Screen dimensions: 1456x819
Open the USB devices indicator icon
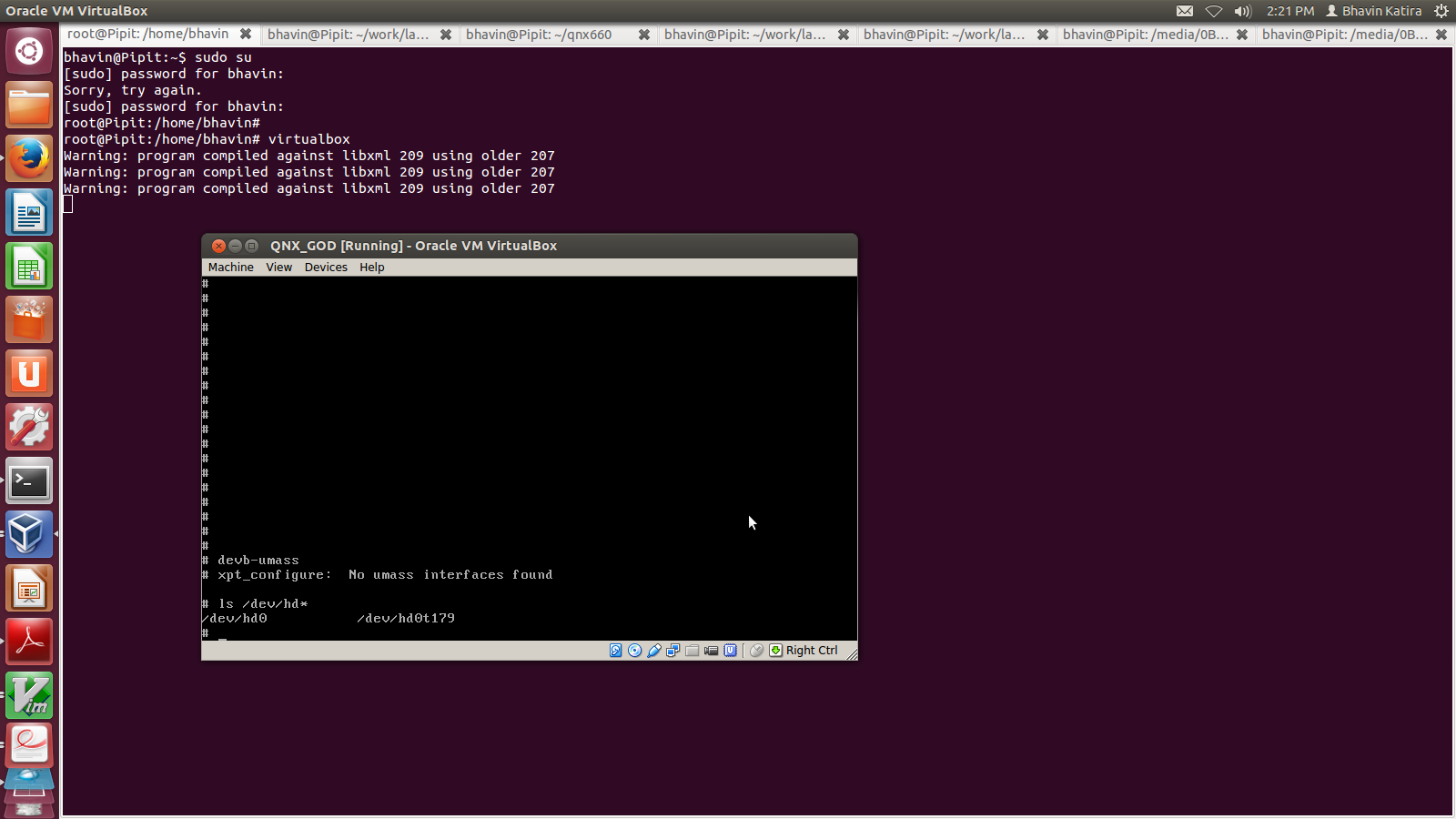[654, 651]
